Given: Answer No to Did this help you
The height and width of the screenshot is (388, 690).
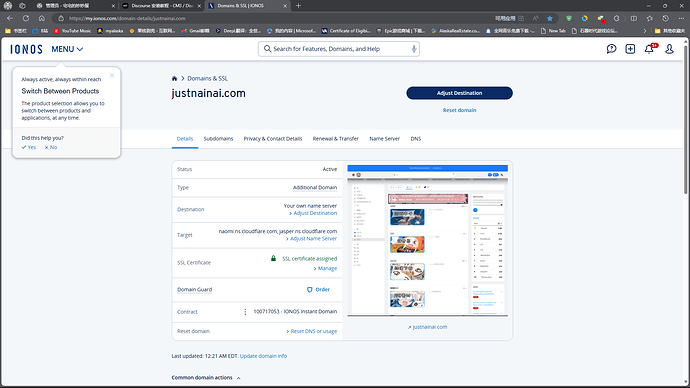Looking at the screenshot, I should point(51,147).
